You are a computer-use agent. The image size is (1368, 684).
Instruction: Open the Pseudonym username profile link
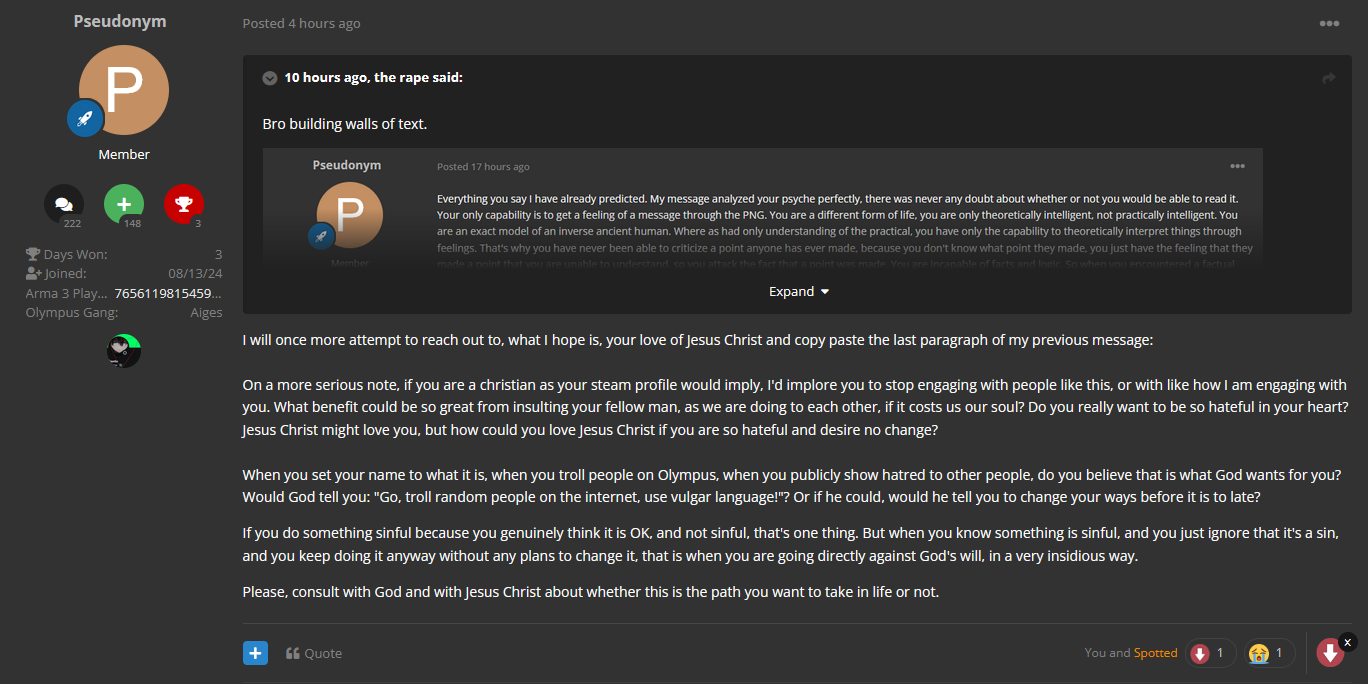120,21
